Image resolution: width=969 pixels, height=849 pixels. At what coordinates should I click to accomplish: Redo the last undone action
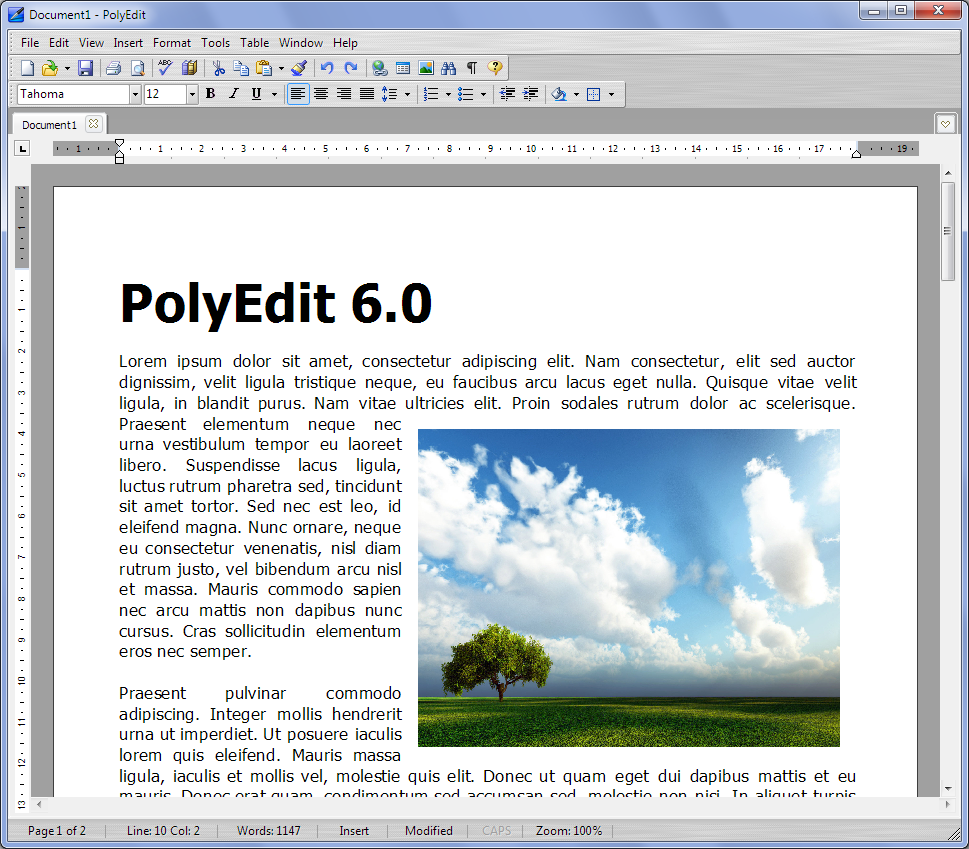point(350,68)
